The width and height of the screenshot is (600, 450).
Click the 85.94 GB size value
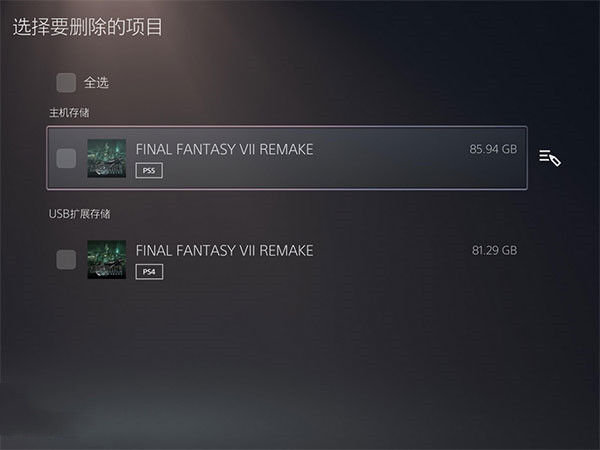coord(493,149)
